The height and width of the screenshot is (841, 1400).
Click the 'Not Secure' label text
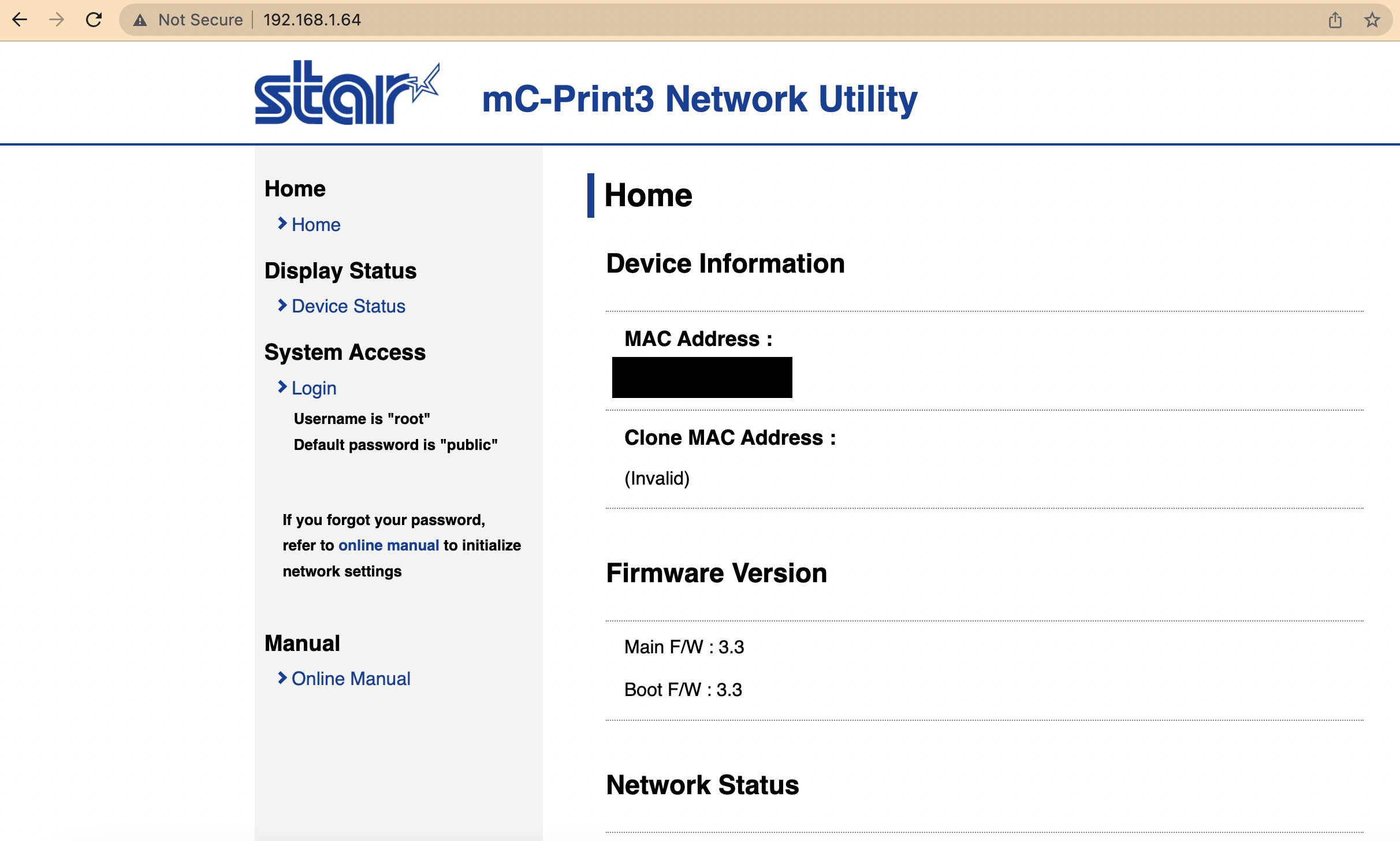200,20
